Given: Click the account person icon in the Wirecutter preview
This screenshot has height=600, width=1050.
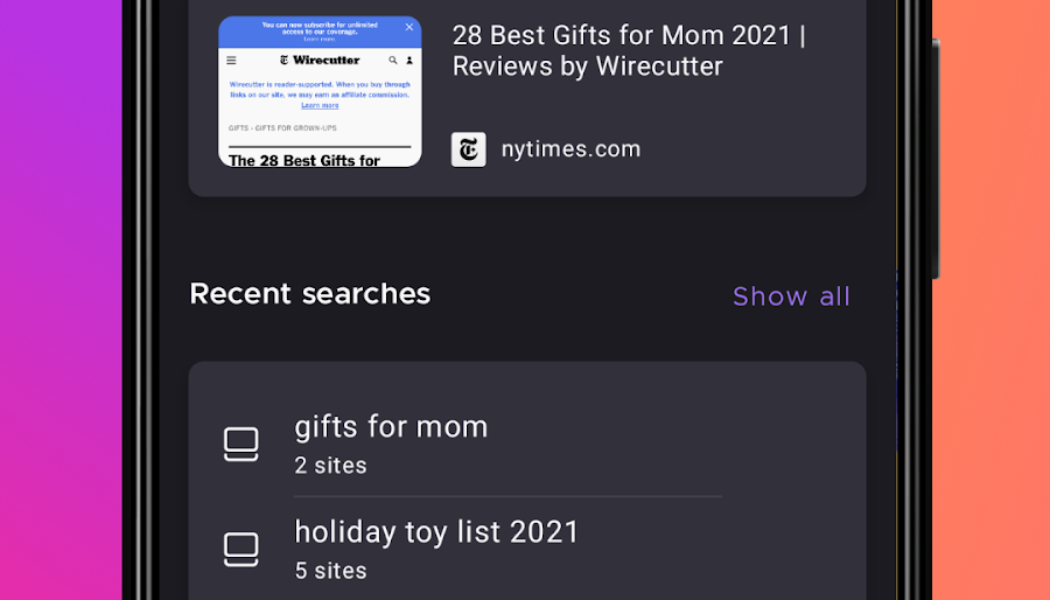Looking at the screenshot, I should coord(408,60).
